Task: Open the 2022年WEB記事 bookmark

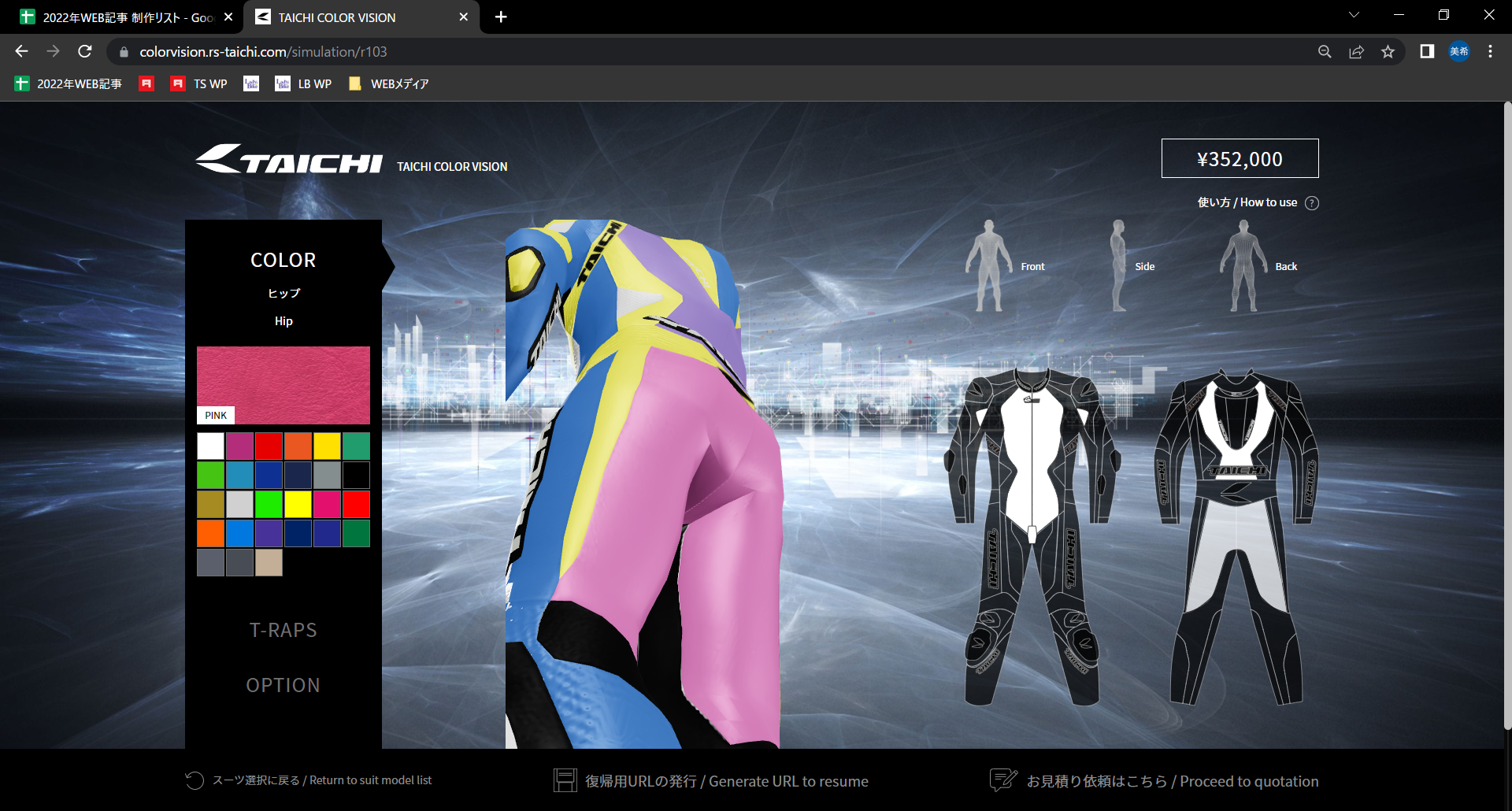Action: click(69, 83)
